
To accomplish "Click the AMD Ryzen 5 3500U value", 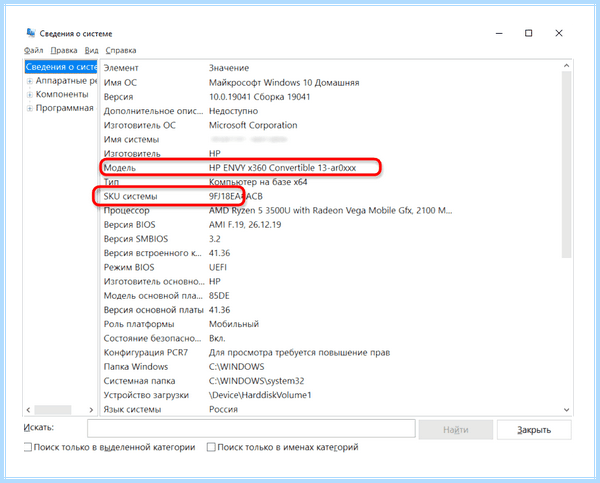I will pos(330,210).
